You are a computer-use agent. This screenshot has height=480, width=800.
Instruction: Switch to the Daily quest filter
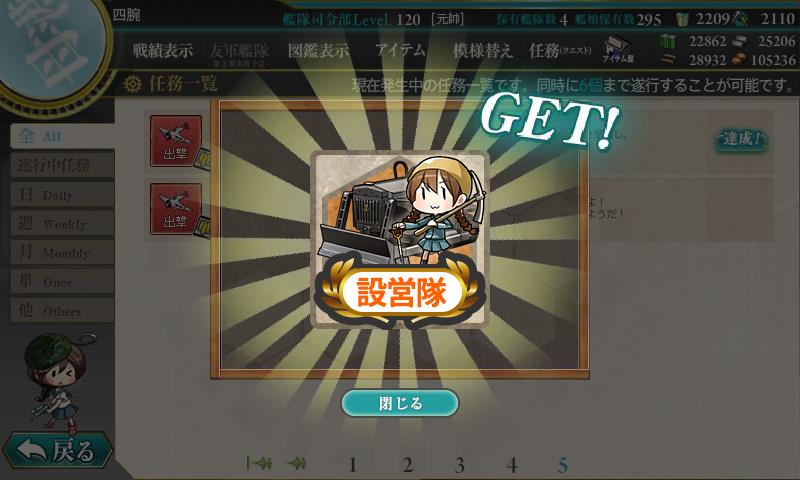click(62, 194)
